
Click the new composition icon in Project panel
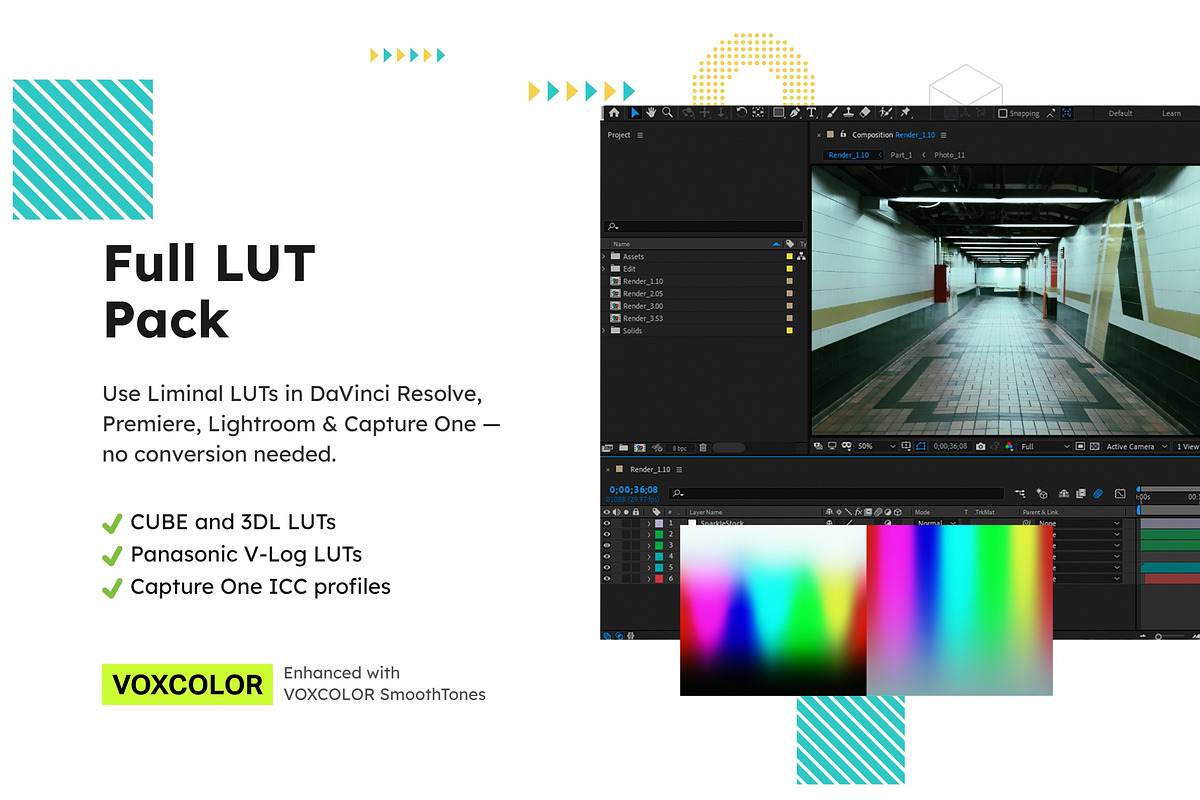pos(640,448)
